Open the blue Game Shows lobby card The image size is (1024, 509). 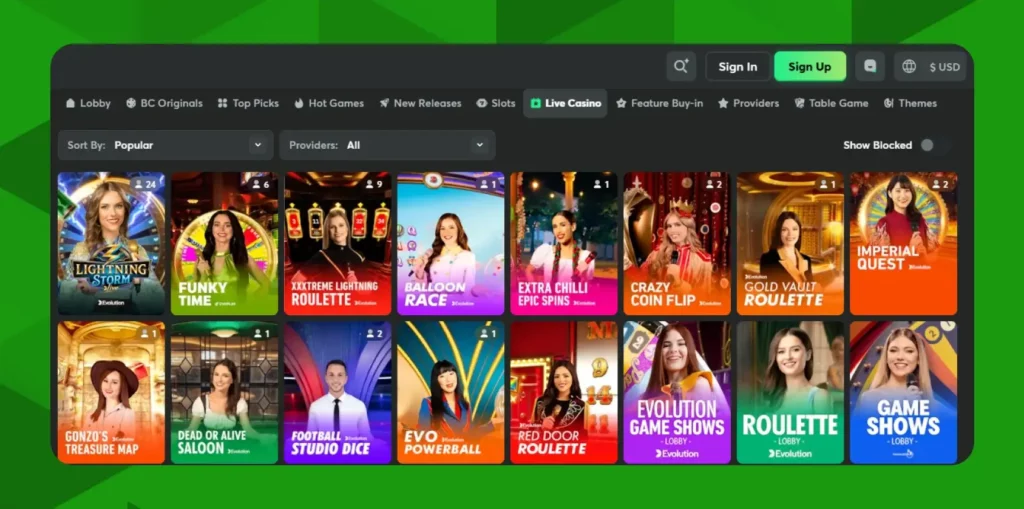click(x=904, y=392)
